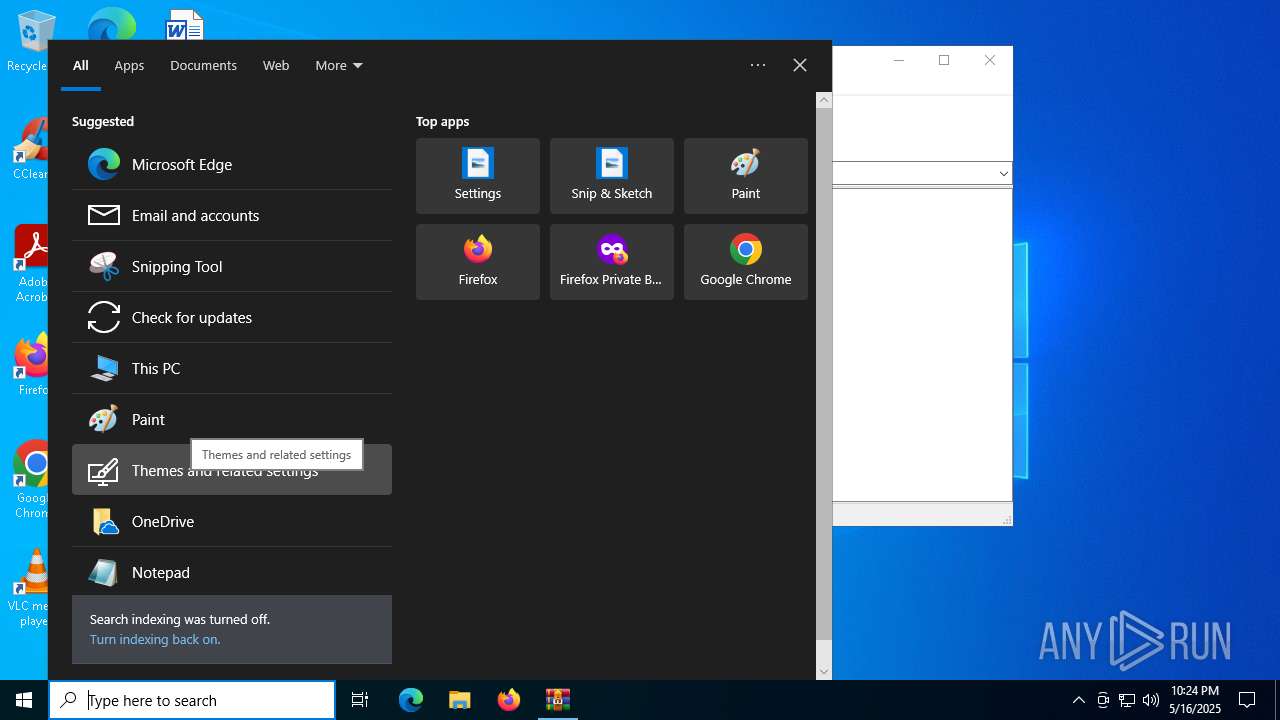The width and height of the screenshot is (1280, 720).
Task: Launch Firefox from Top apps
Action: click(478, 262)
